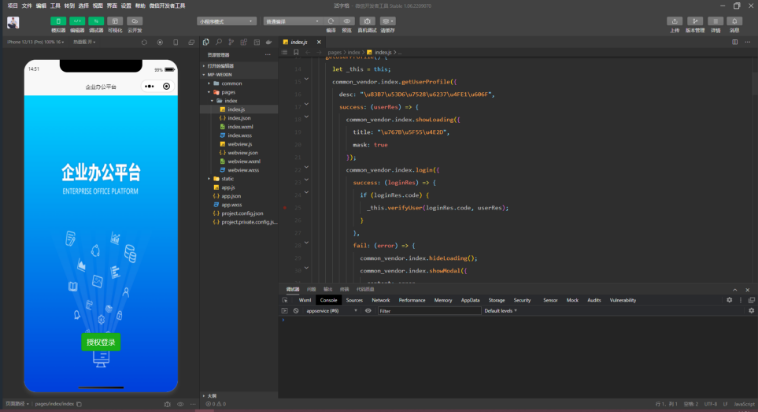The width and height of the screenshot is (758, 412).
Task: Open app.json in the file tree
Action: 231,196
